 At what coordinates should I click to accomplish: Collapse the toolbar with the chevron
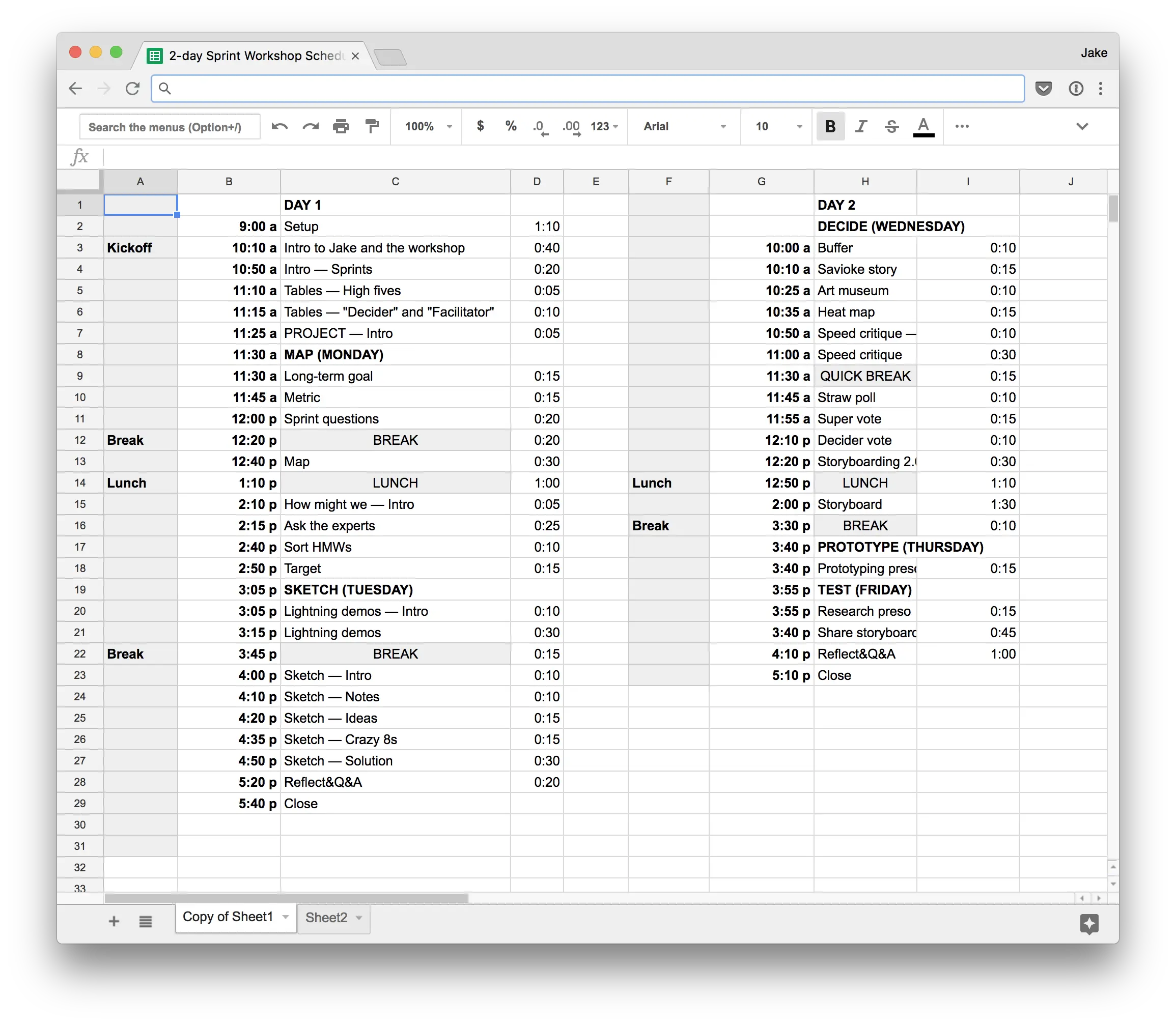coord(1082,126)
